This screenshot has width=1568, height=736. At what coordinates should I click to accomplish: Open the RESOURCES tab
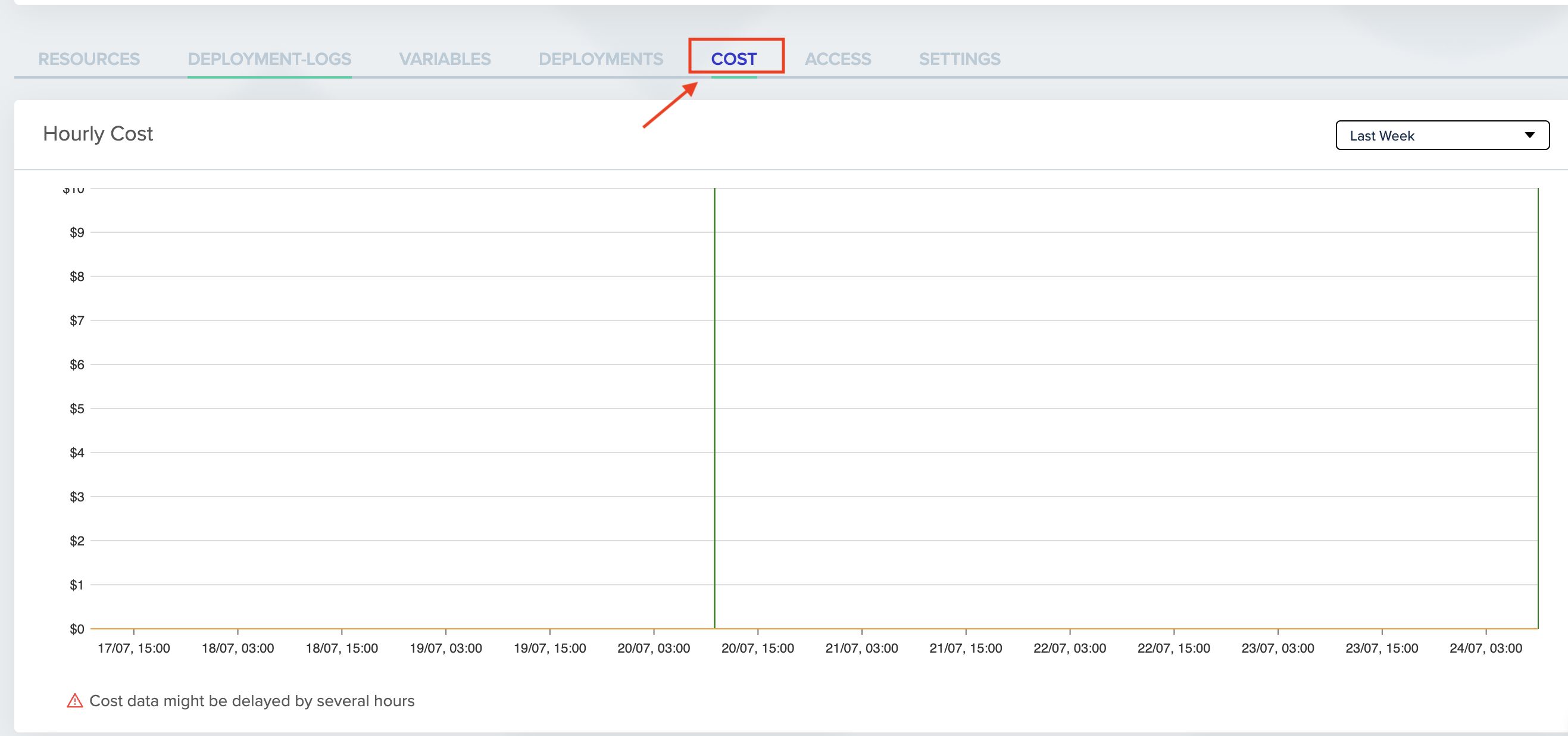click(x=89, y=59)
